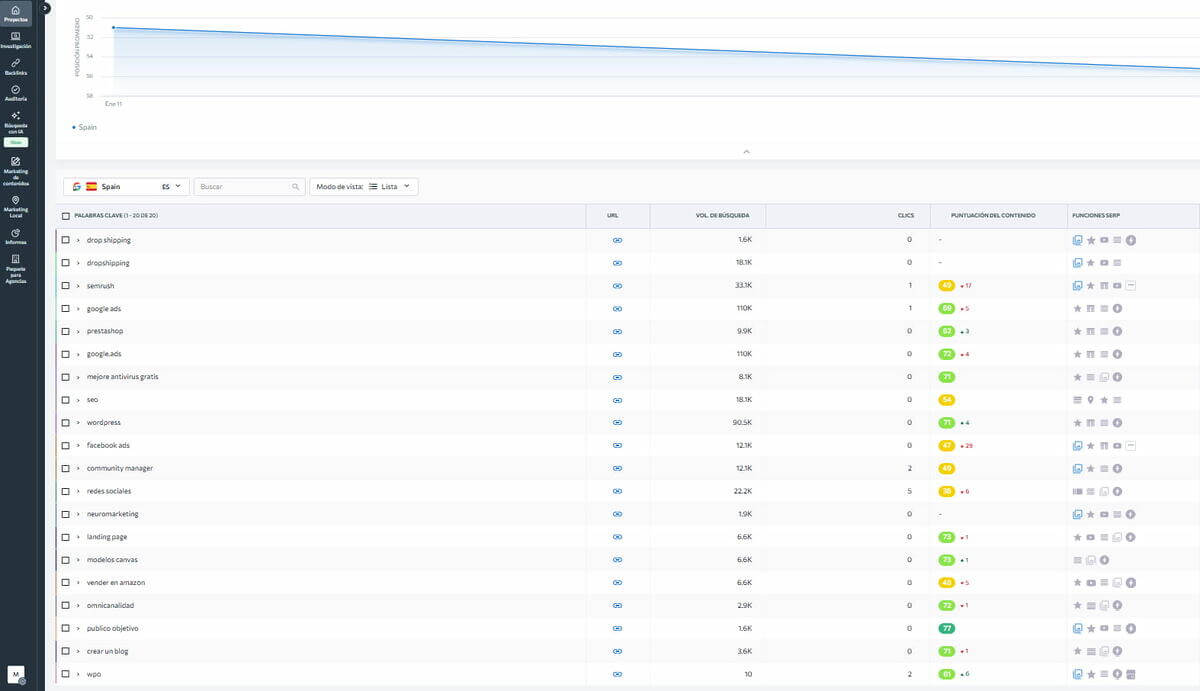This screenshot has height=691, width=1200.
Task: Sort by Clics column header
Action: [905, 216]
